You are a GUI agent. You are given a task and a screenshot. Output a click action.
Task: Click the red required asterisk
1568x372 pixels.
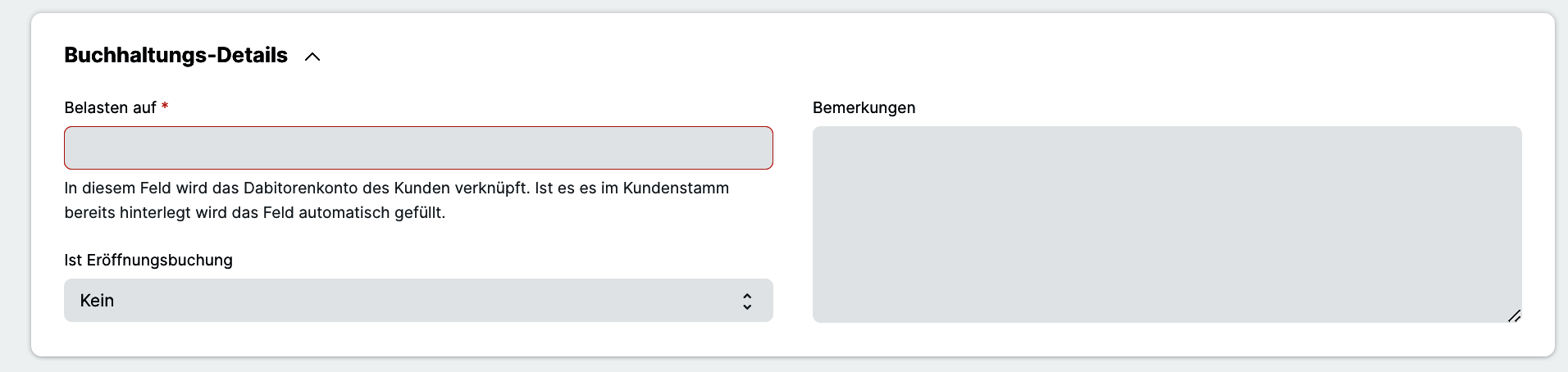(165, 107)
